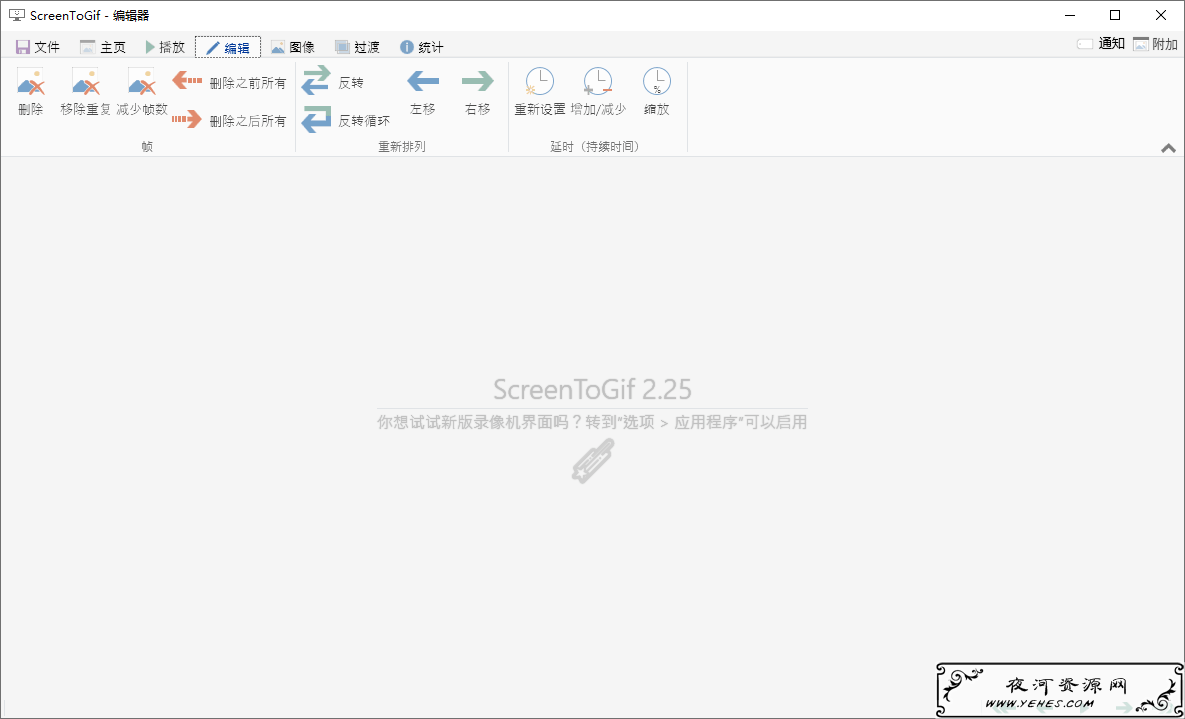Switch to the 主页 tab
The height and width of the screenshot is (719, 1185).
[103, 47]
